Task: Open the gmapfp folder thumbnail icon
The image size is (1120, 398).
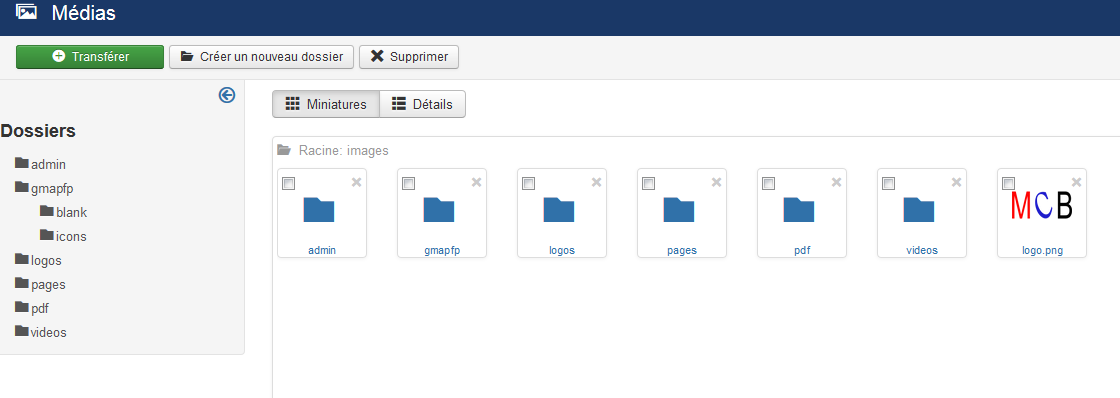Action: tap(439, 209)
